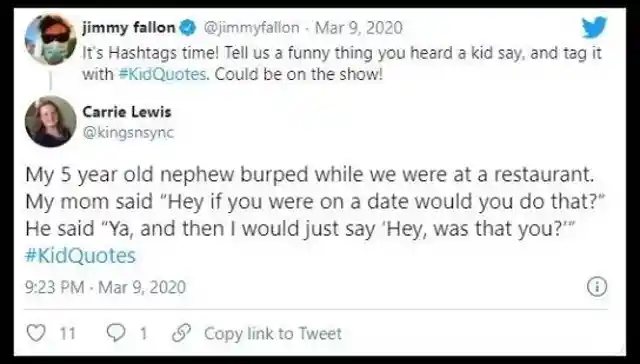
Task: Click the jimmy fallon display name
Action: pos(129,28)
